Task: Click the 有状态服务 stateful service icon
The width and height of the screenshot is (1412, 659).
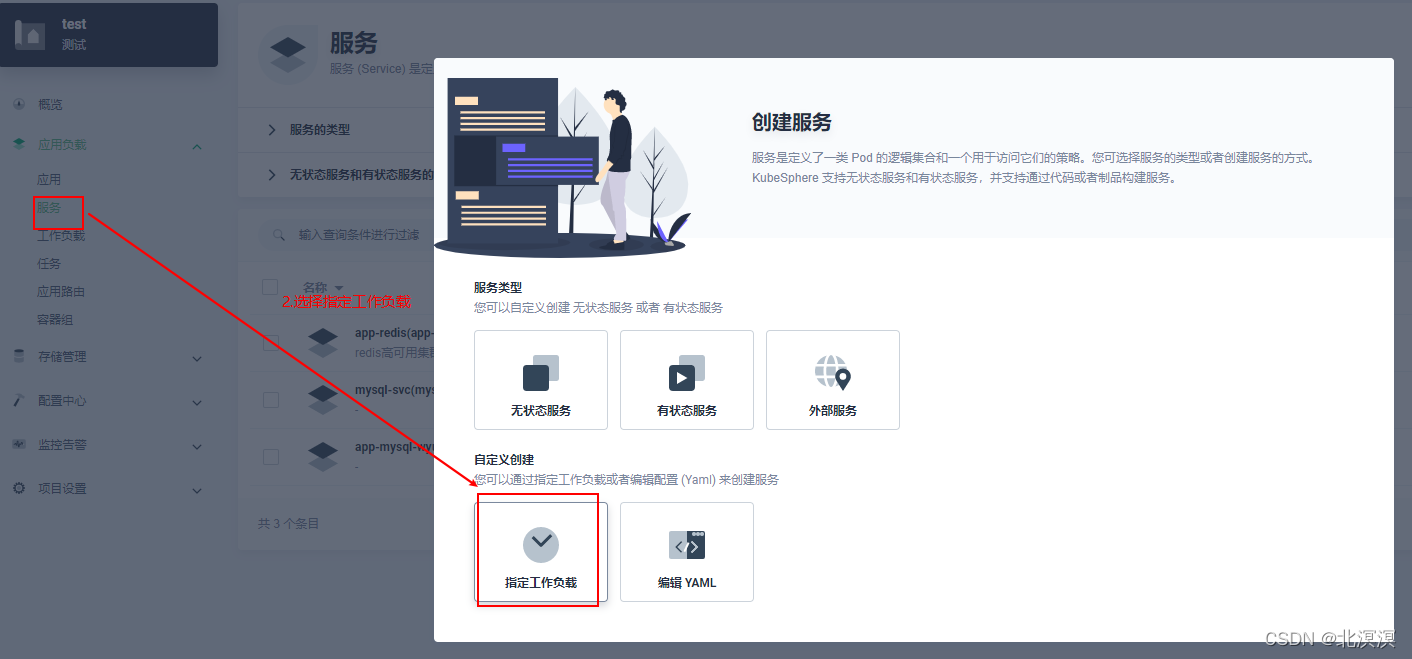Action: click(687, 373)
